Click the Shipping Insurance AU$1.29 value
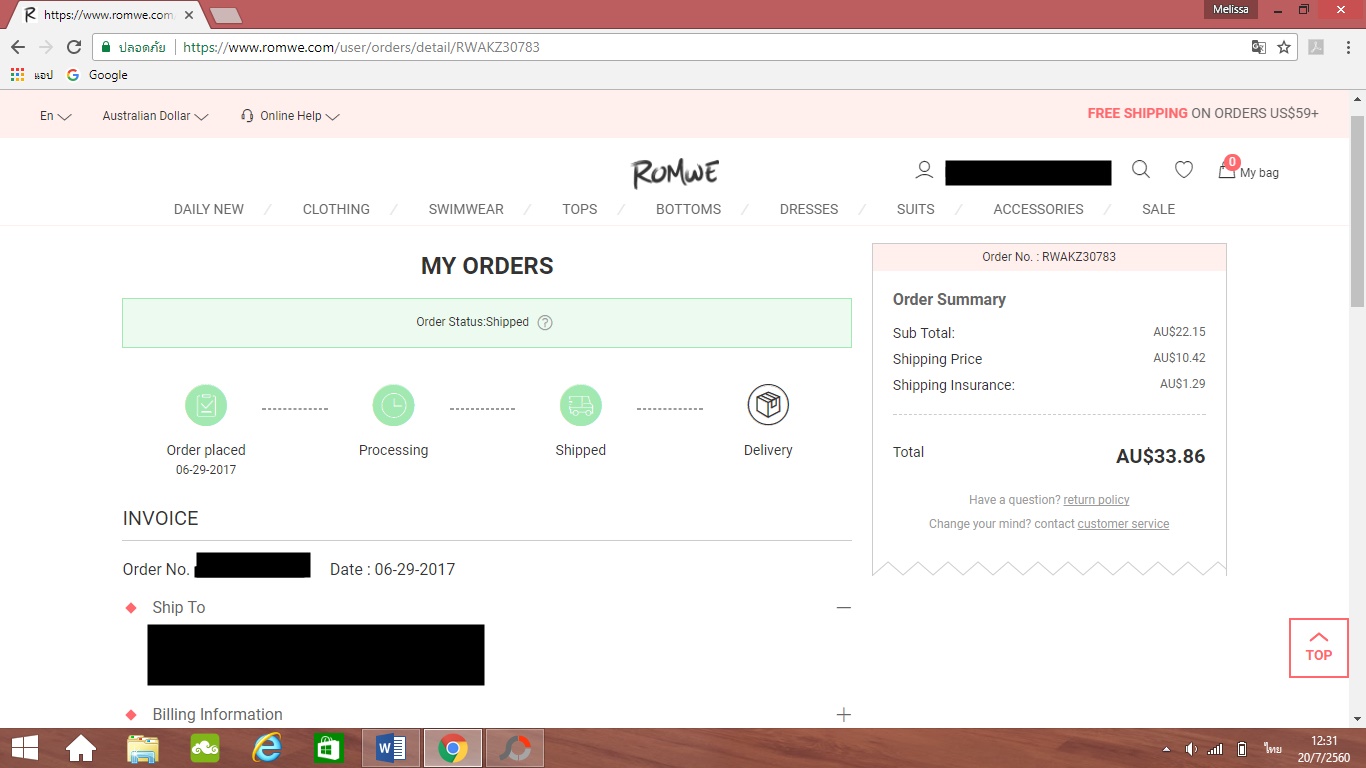The width and height of the screenshot is (1366, 768). pos(1183,384)
